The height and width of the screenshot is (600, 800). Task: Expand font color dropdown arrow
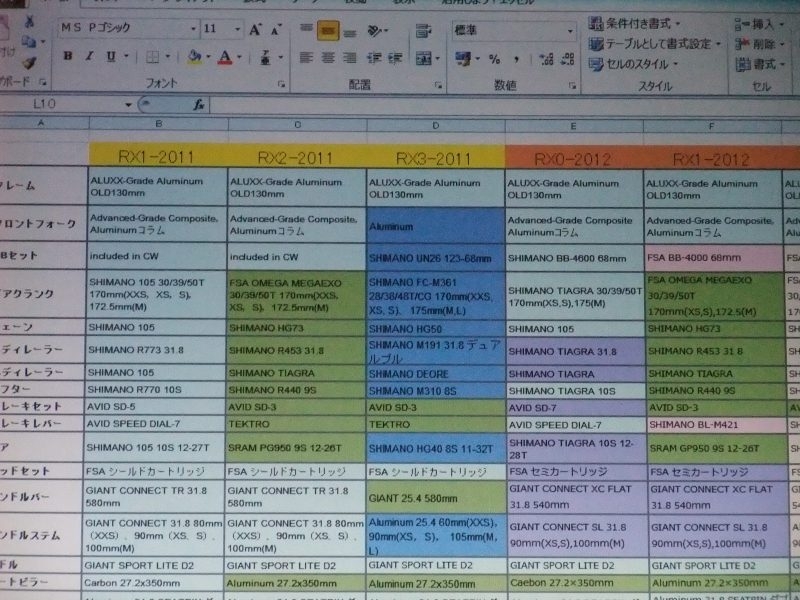pyautogui.click(x=239, y=57)
